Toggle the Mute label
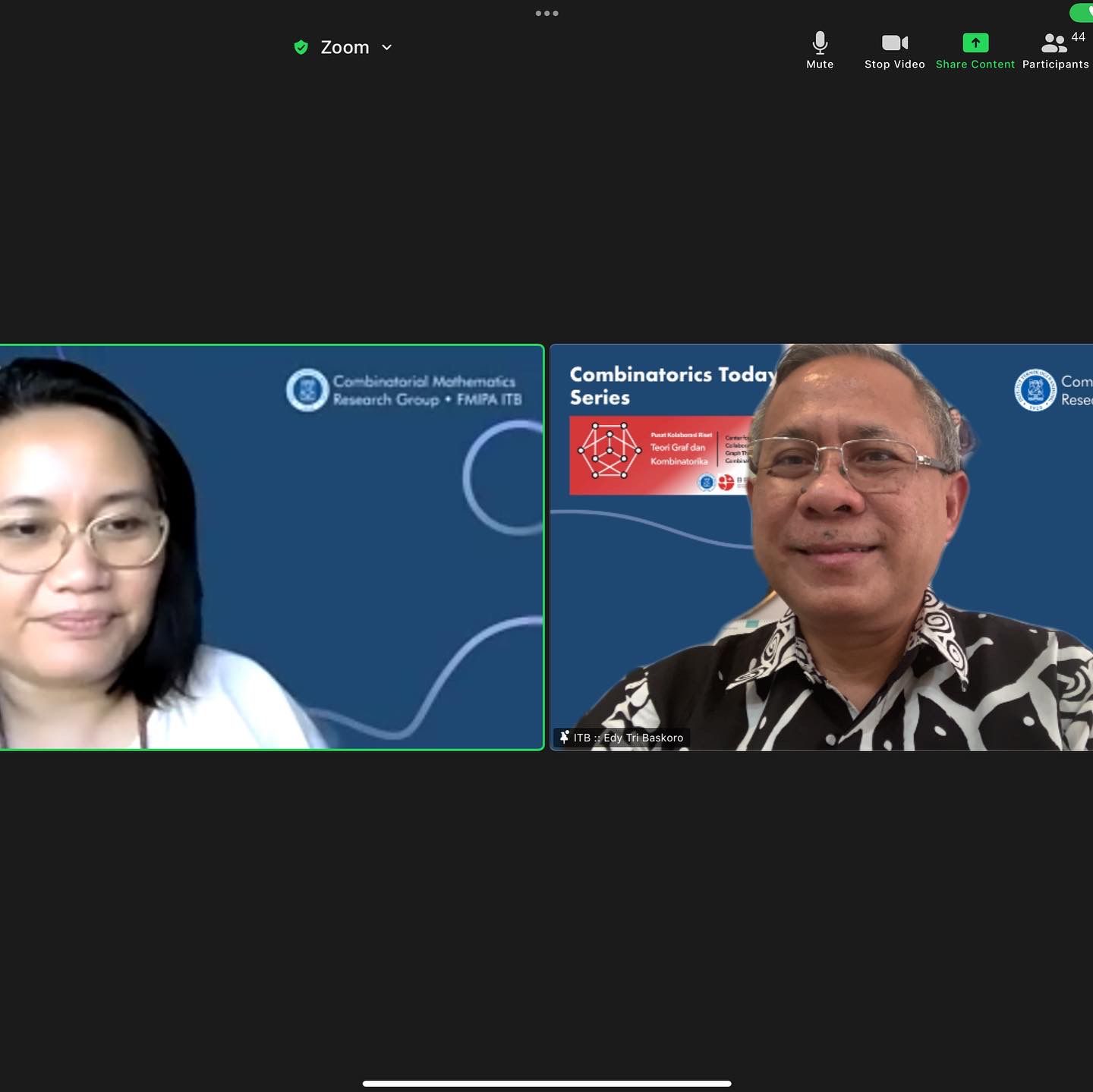 click(820, 65)
